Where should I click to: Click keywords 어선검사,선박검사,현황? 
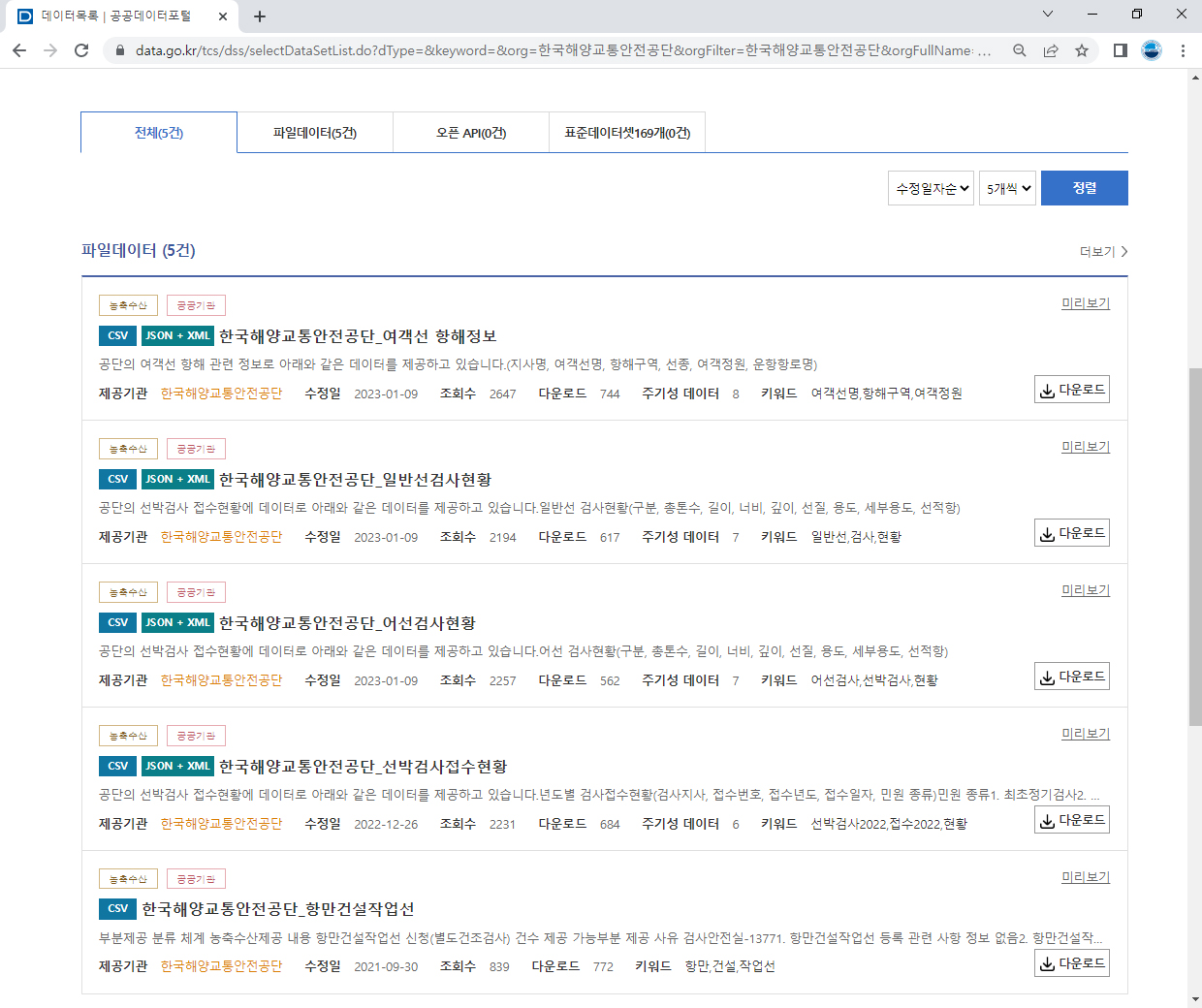point(874,680)
